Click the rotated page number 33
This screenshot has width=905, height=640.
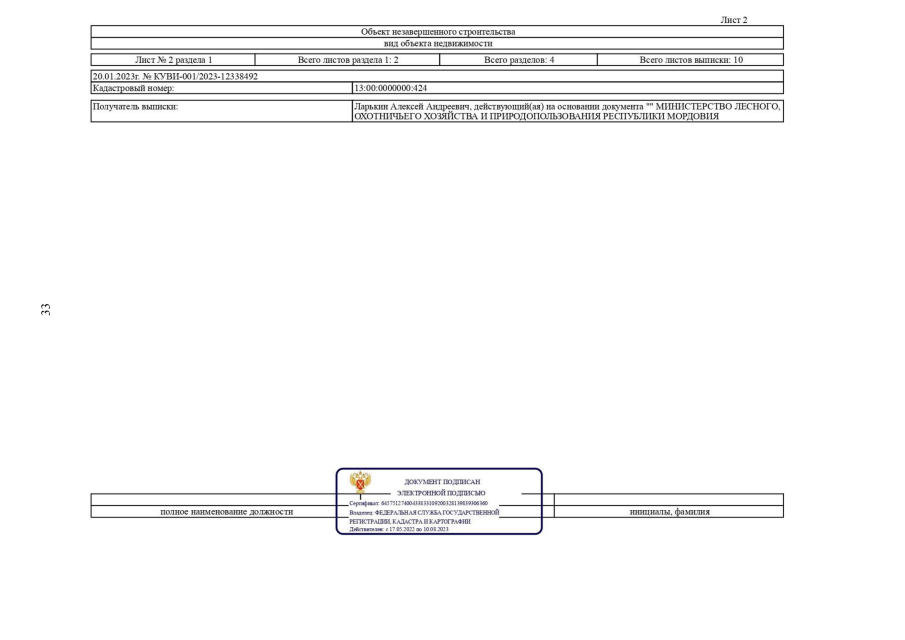[45, 310]
